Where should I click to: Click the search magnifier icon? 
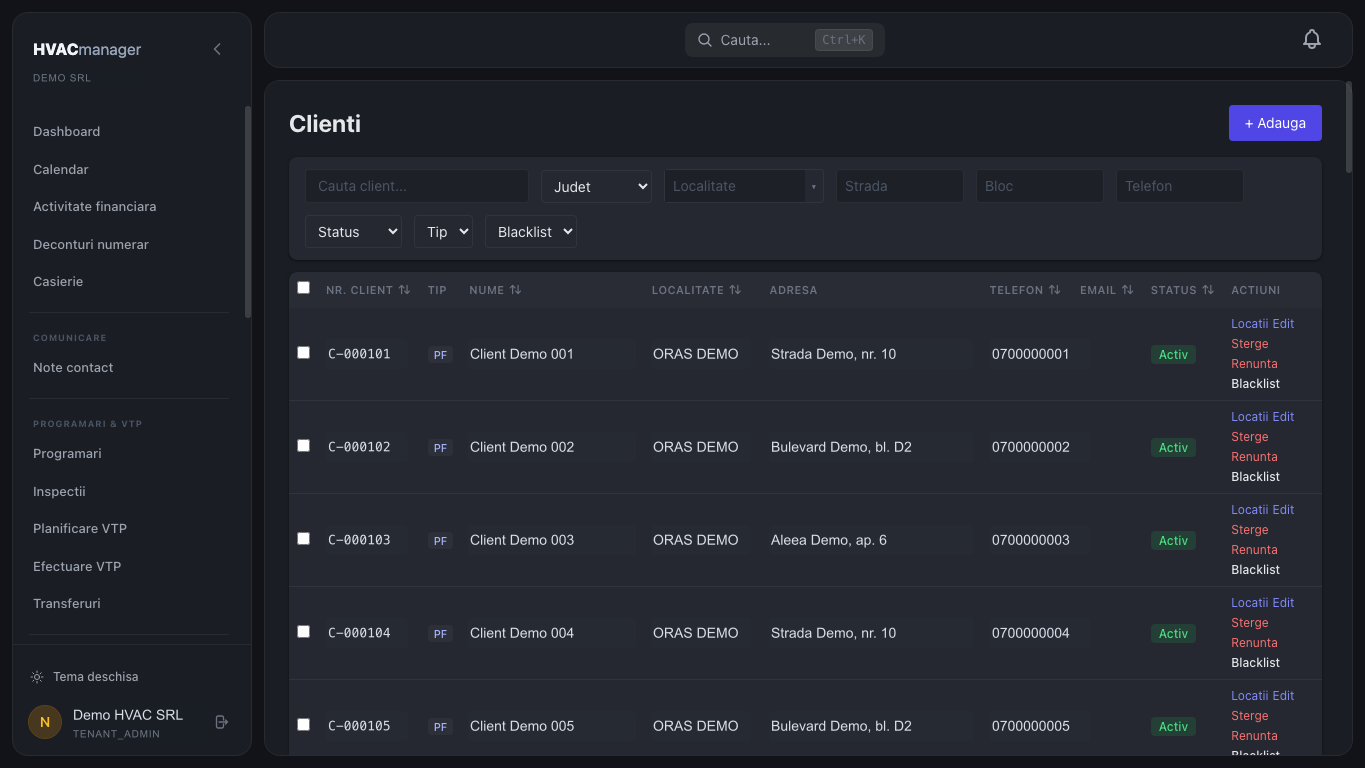(x=705, y=40)
